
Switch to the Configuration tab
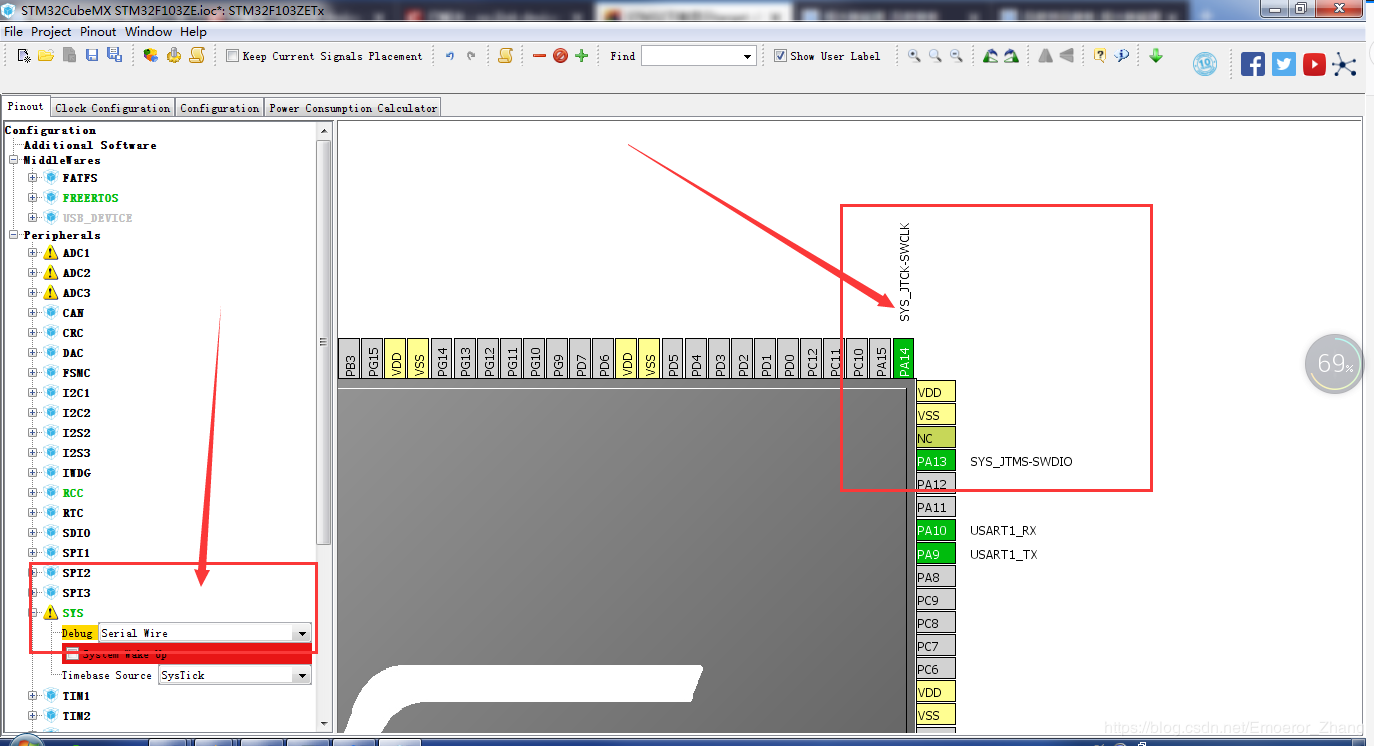pyautogui.click(x=220, y=108)
